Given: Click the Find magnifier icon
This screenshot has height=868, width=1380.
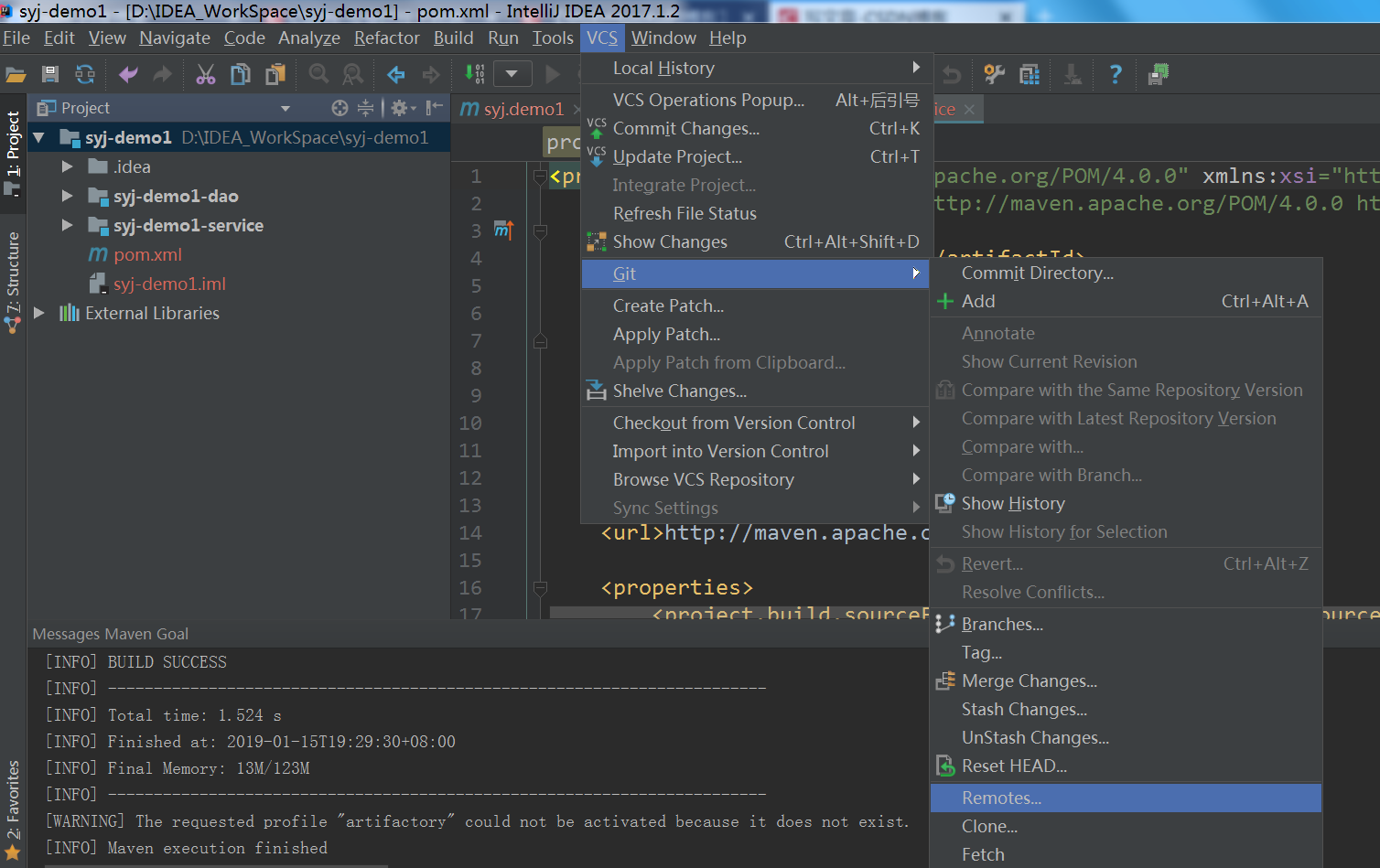Looking at the screenshot, I should [318, 74].
